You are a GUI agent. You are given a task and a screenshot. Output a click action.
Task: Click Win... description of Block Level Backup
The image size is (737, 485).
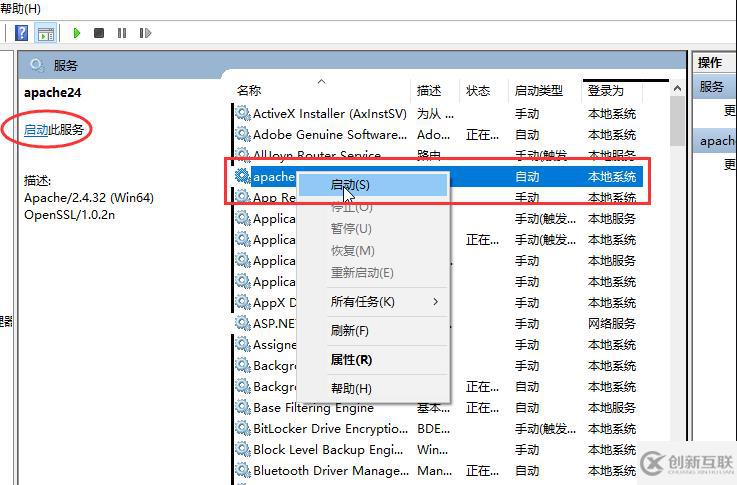(x=432, y=450)
